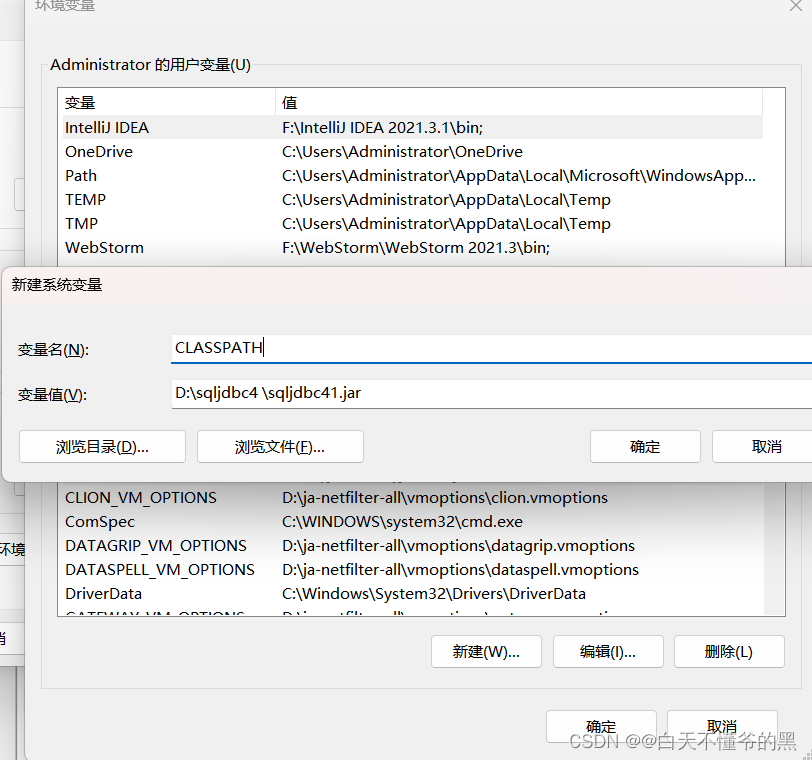The width and height of the screenshot is (812, 760).
Task: Click the 浏览文件(F)... button
Action: tap(280, 447)
